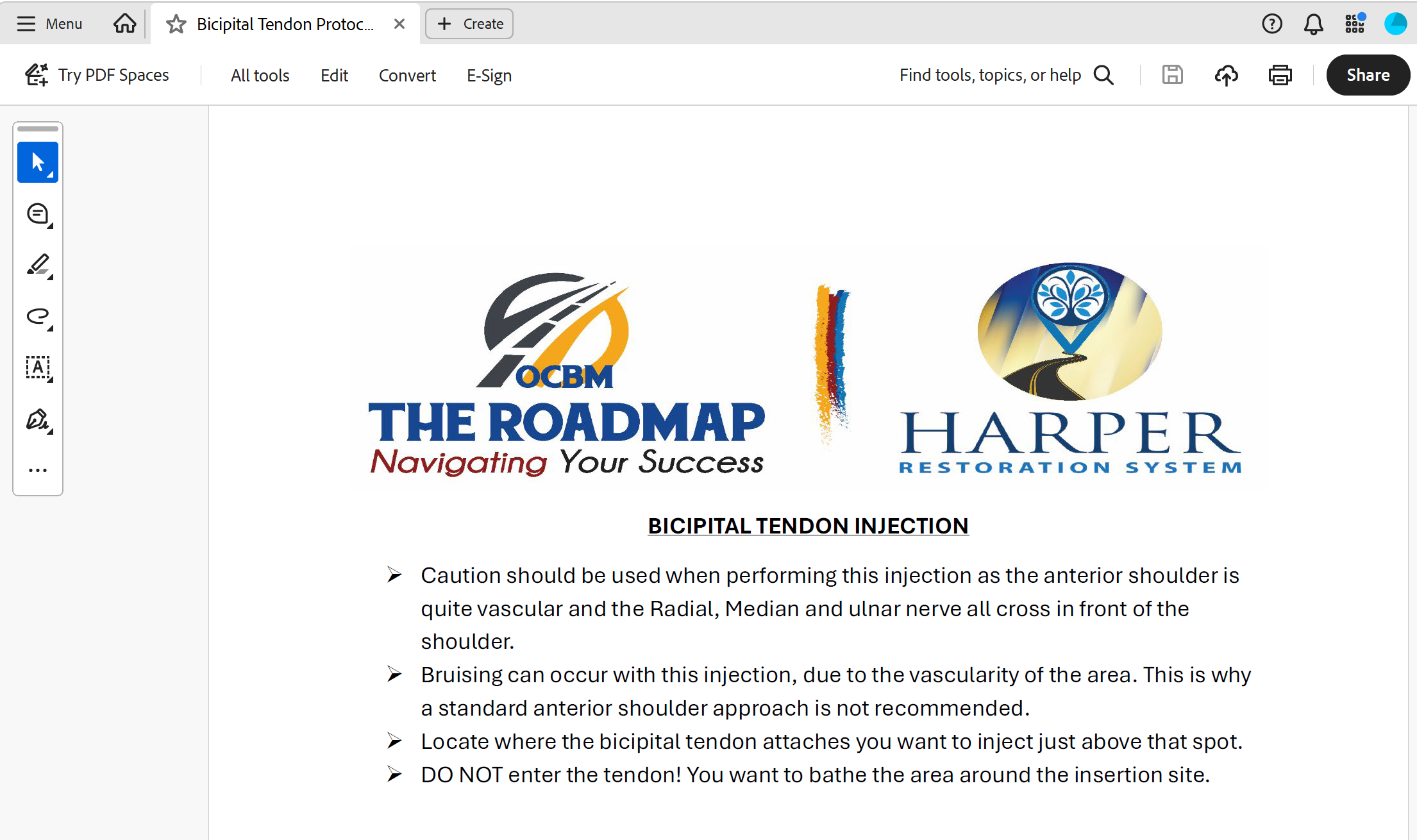The width and height of the screenshot is (1417, 840).
Task: Pick the Highlight tool
Action: click(37, 264)
